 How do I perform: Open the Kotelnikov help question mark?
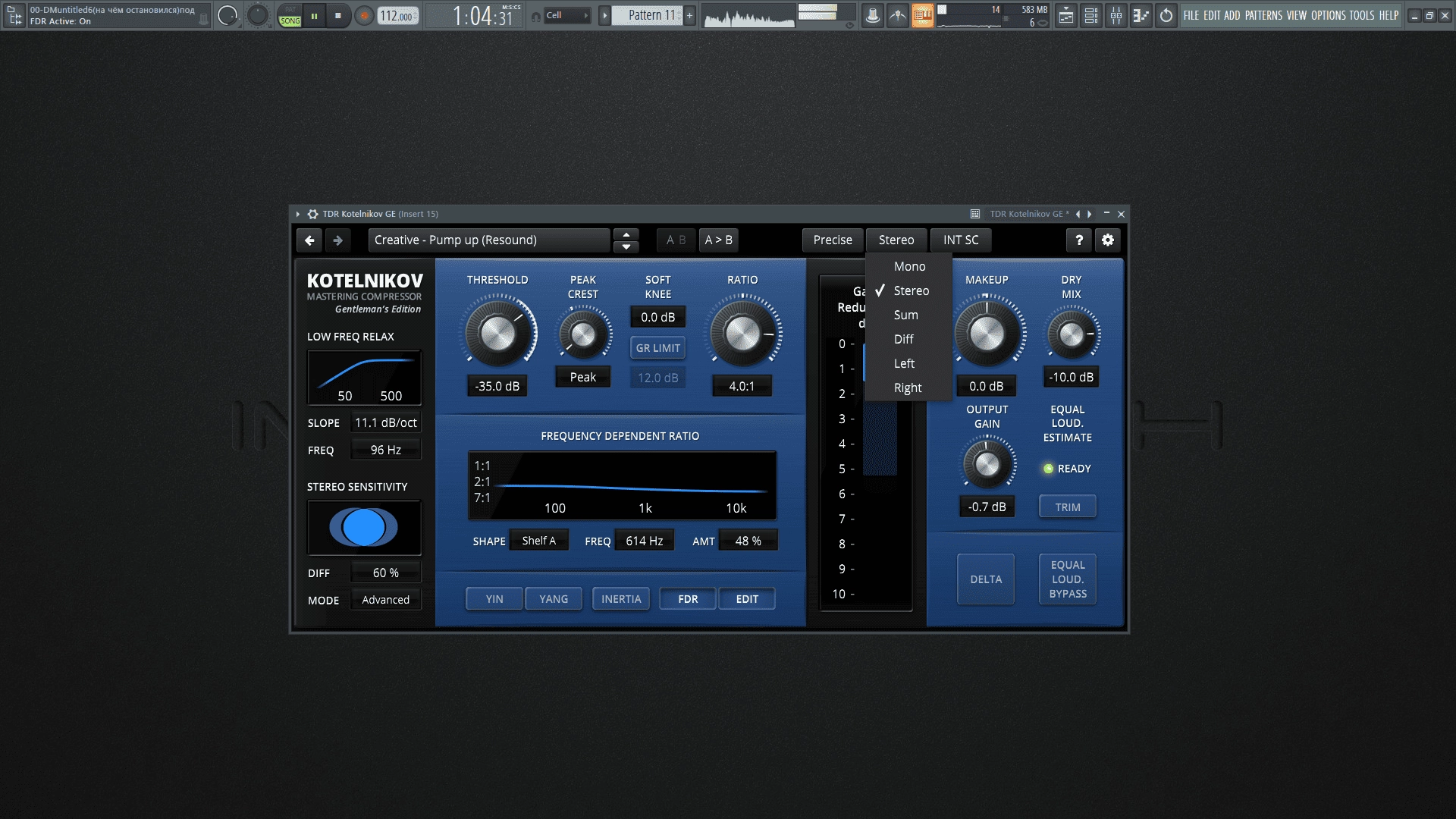(x=1079, y=240)
